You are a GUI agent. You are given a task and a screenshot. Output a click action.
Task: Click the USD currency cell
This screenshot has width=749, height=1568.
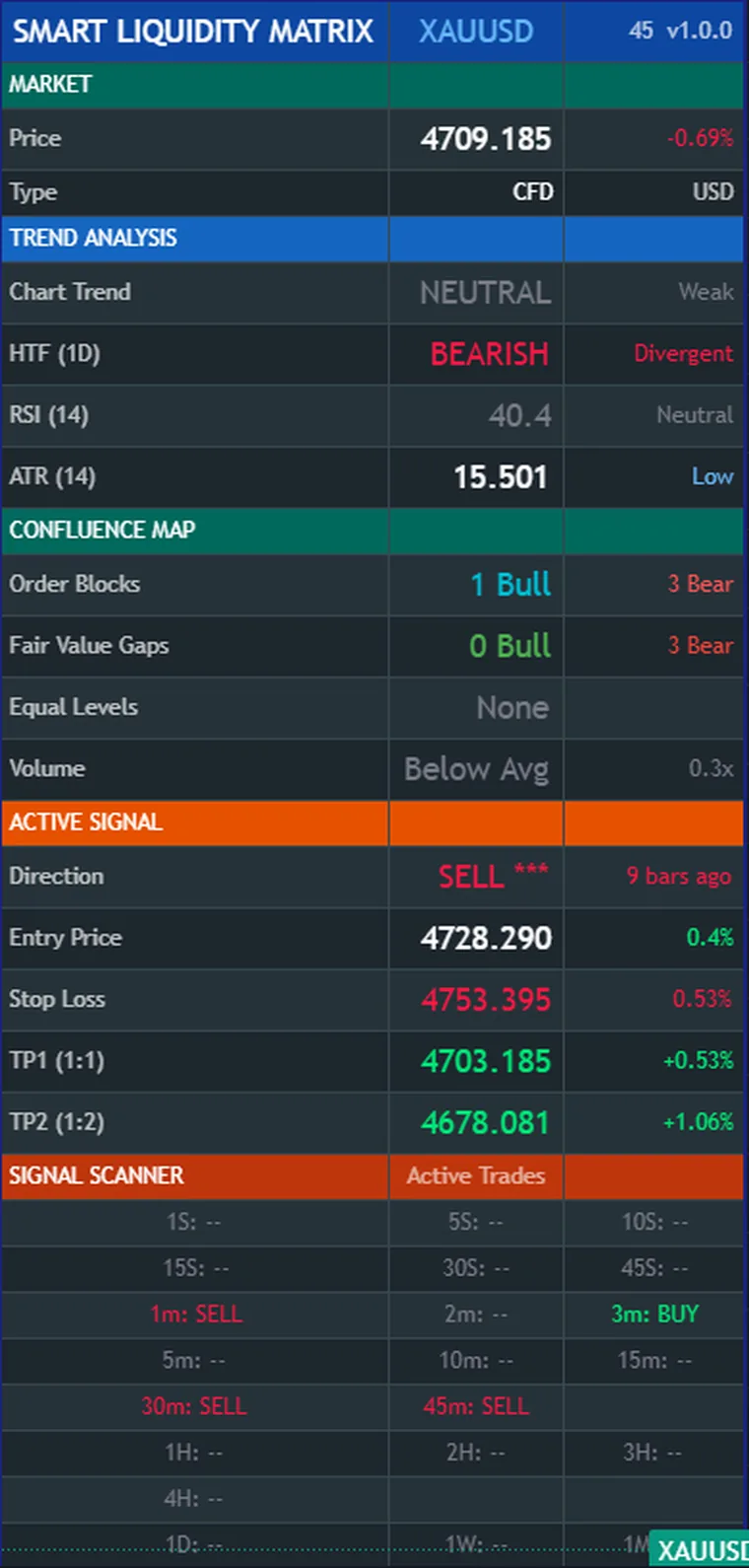tap(714, 192)
